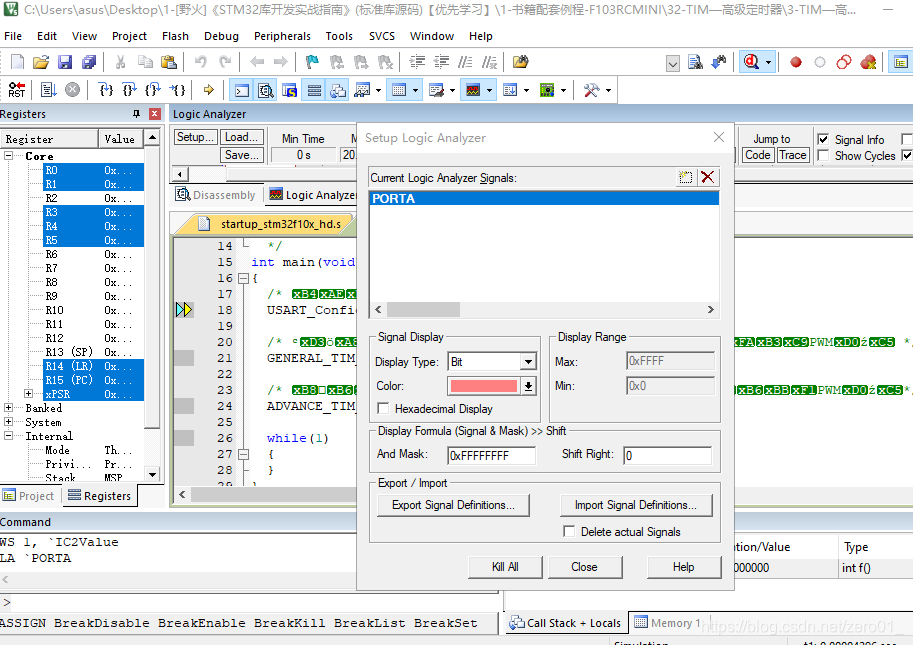
Task: Open the SVCS menu
Action: [381, 36]
